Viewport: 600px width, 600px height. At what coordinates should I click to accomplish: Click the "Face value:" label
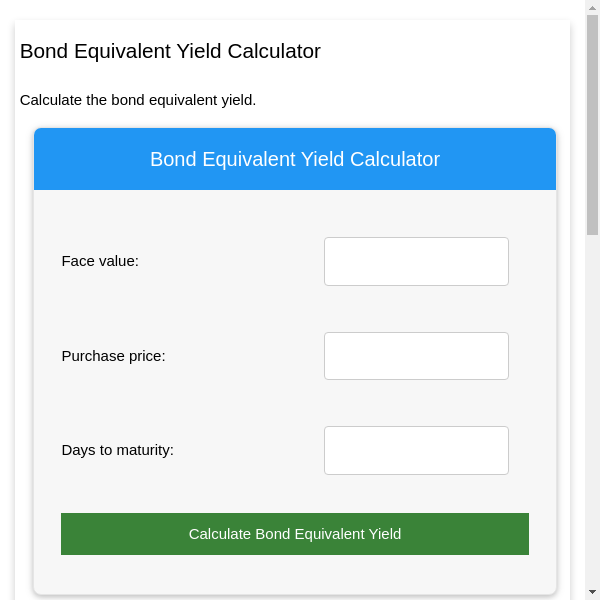coord(100,261)
